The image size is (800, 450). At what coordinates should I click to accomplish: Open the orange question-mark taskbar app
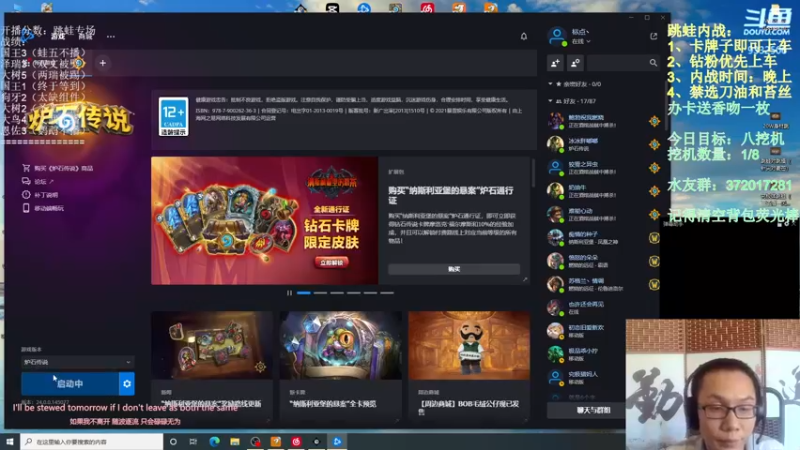[x=276, y=441]
